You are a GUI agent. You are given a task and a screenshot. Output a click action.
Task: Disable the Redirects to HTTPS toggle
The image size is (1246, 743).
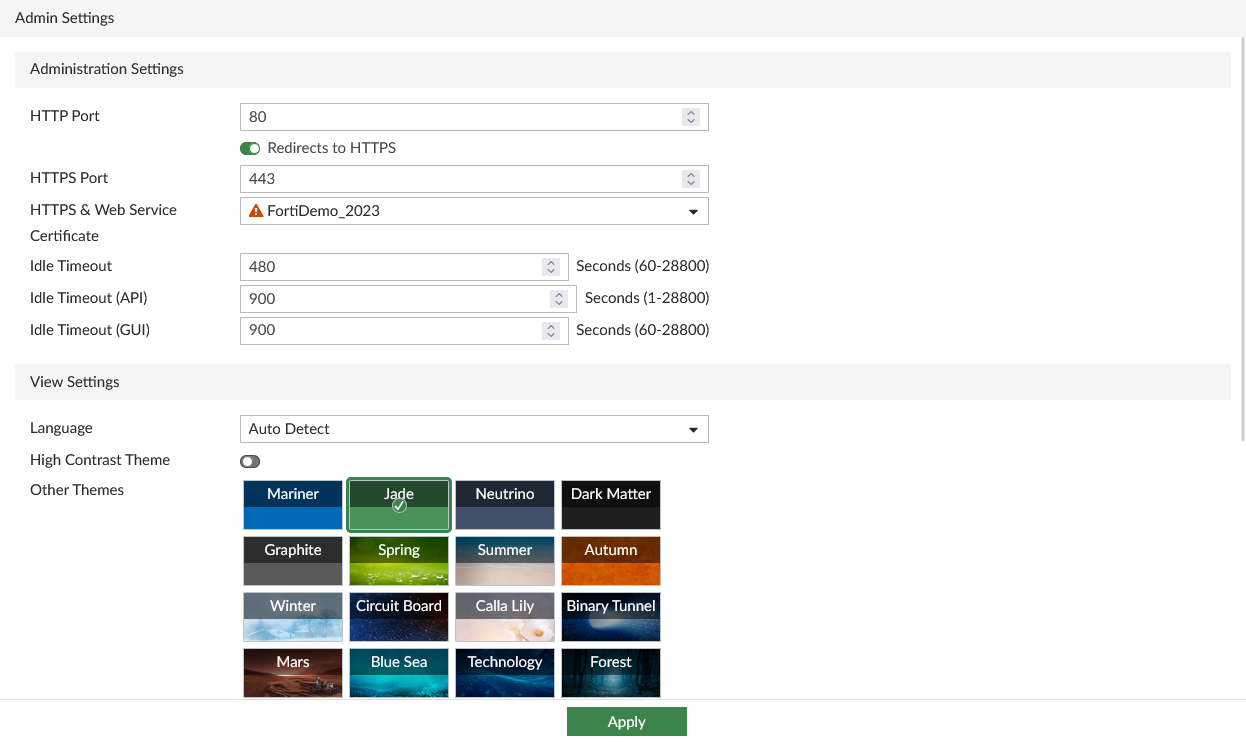[250, 148]
